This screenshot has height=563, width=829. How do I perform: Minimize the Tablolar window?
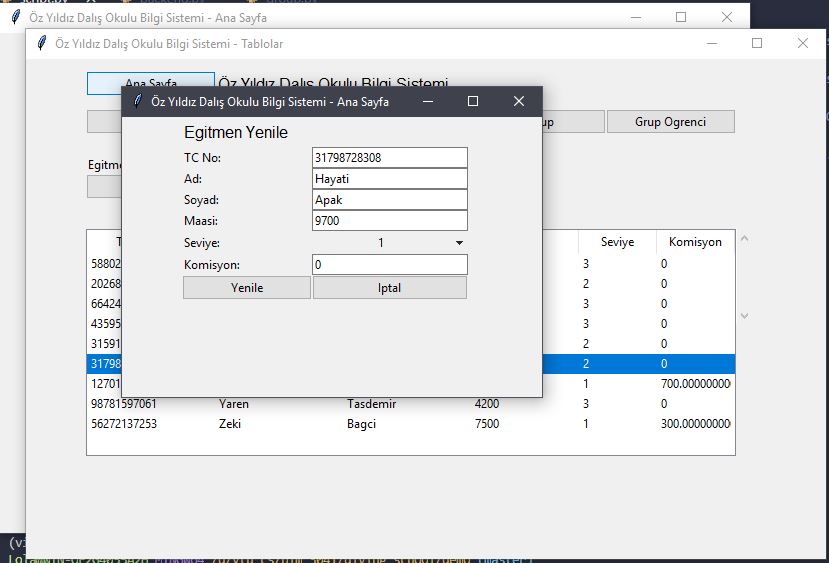tap(712, 43)
